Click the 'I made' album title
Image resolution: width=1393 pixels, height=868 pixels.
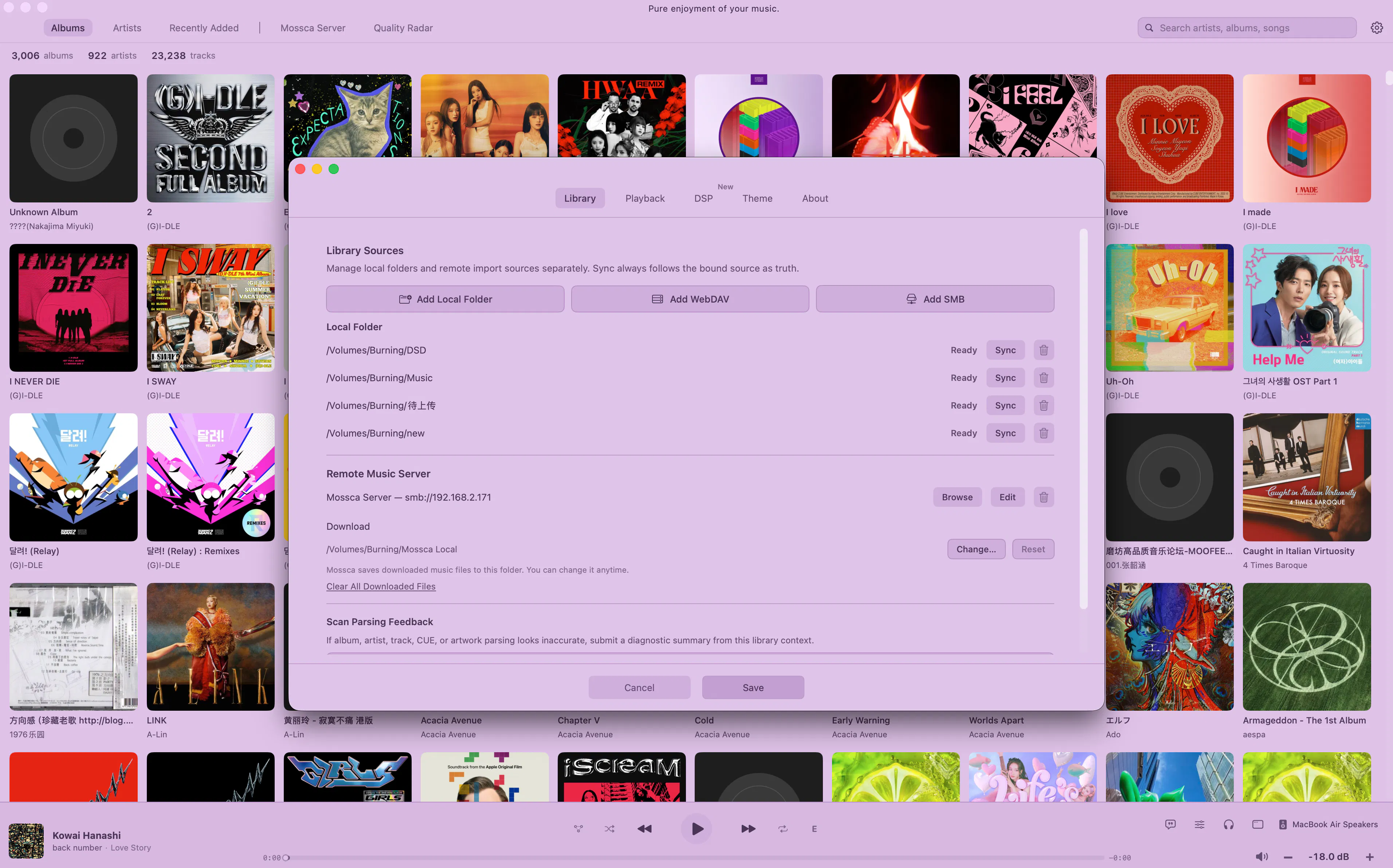(x=1256, y=212)
